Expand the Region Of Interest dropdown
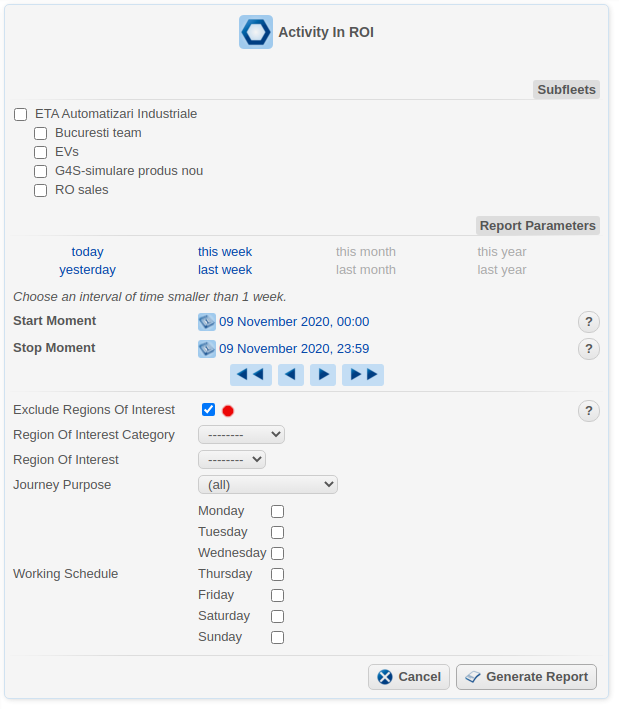Screen dimensions: 619x709 click(x=232, y=460)
